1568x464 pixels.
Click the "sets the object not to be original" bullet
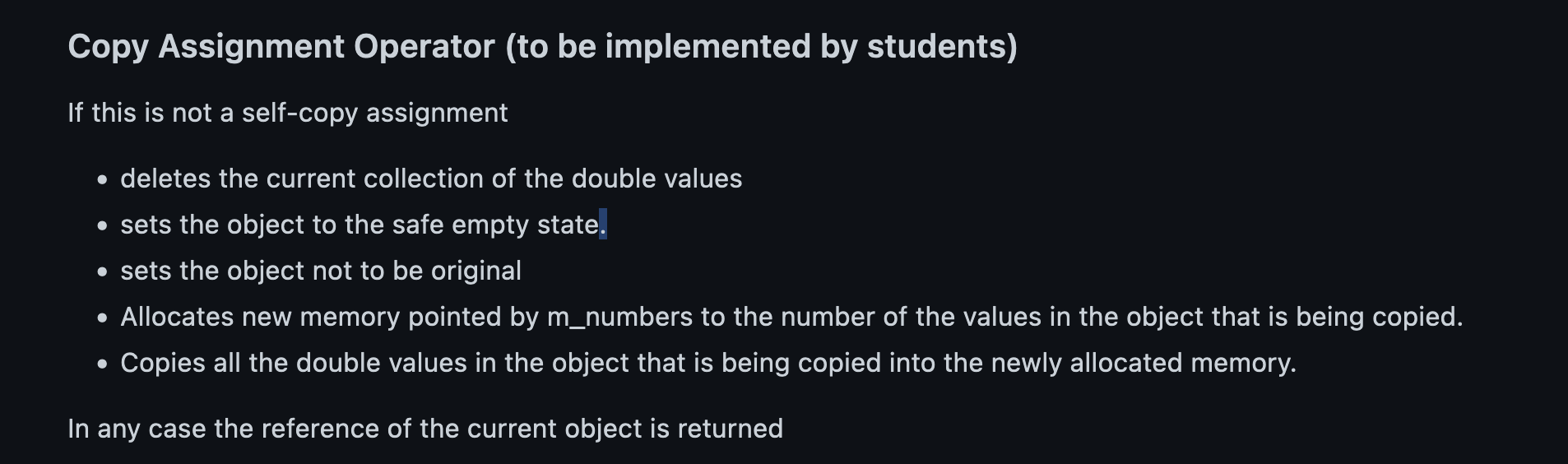click(x=320, y=271)
